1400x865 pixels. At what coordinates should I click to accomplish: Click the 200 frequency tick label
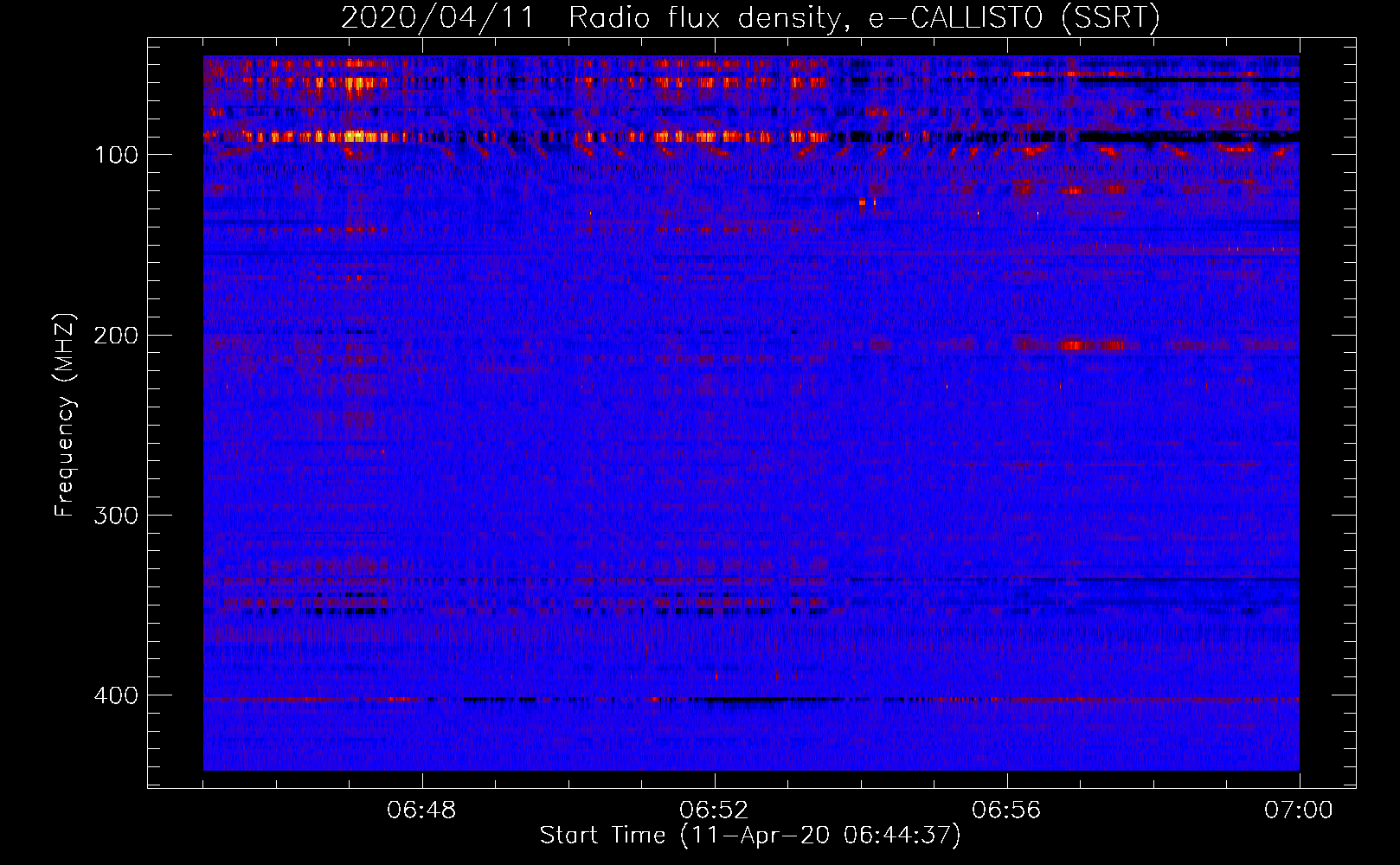(x=116, y=336)
